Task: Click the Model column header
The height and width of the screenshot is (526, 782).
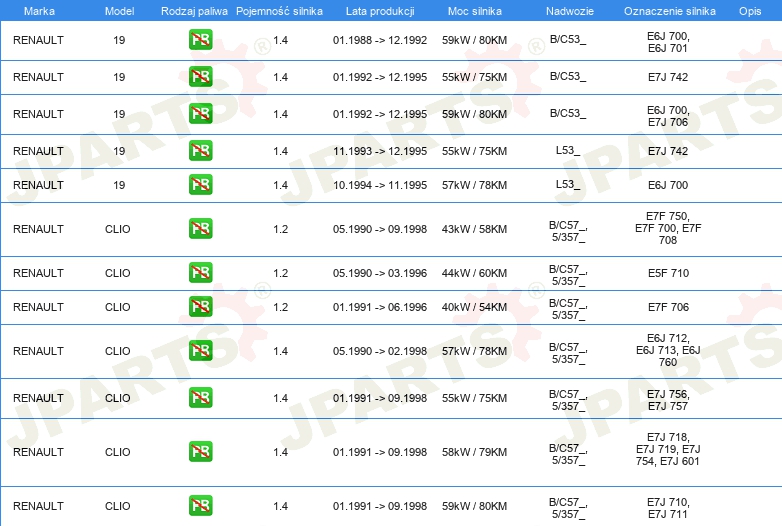Action: tap(119, 11)
